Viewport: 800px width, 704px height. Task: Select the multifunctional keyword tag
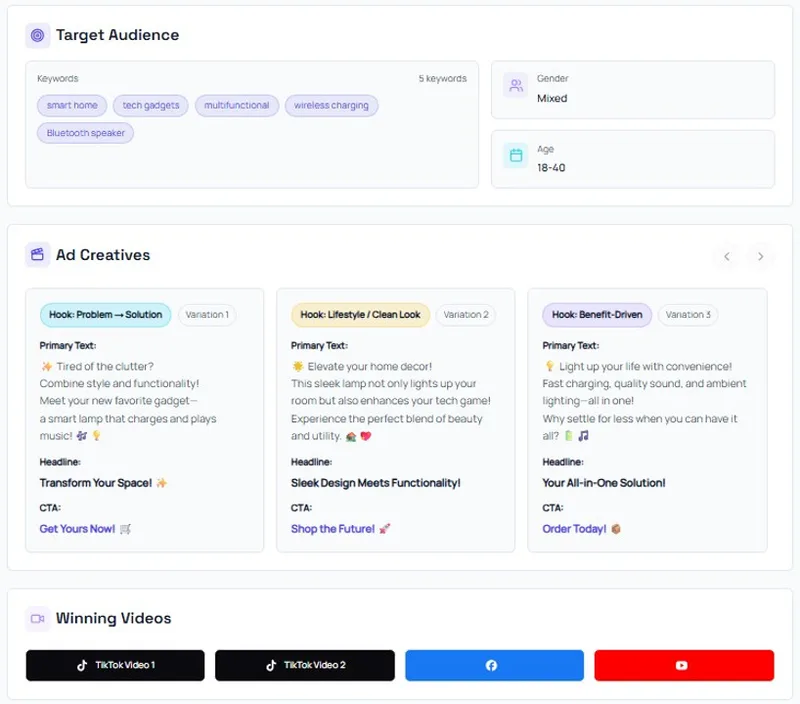click(237, 106)
